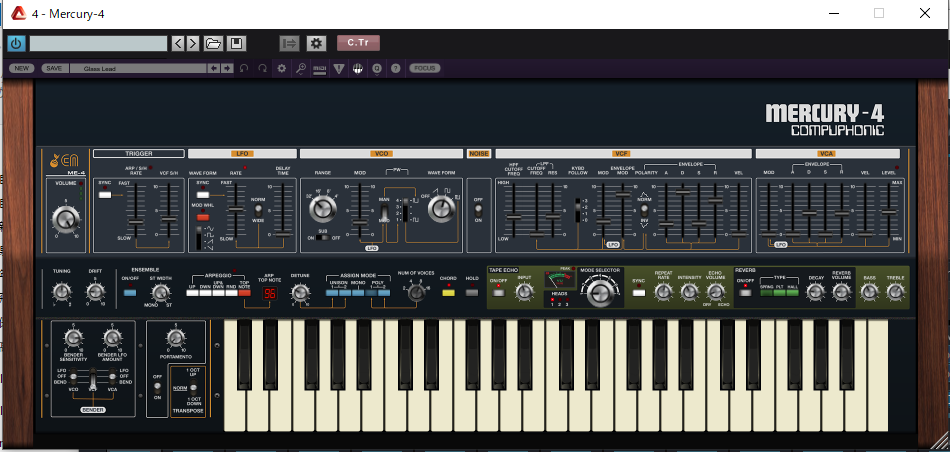This screenshot has width=950, height=452.
Task: Click the NEW patch button
Action: click(x=21, y=68)
